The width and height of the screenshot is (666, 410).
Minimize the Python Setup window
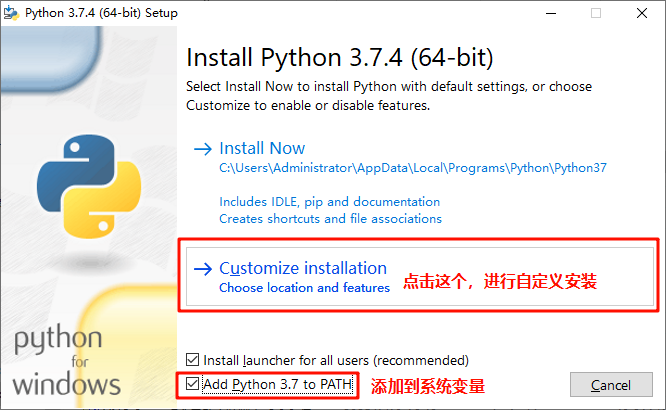(x=551, y=14)
